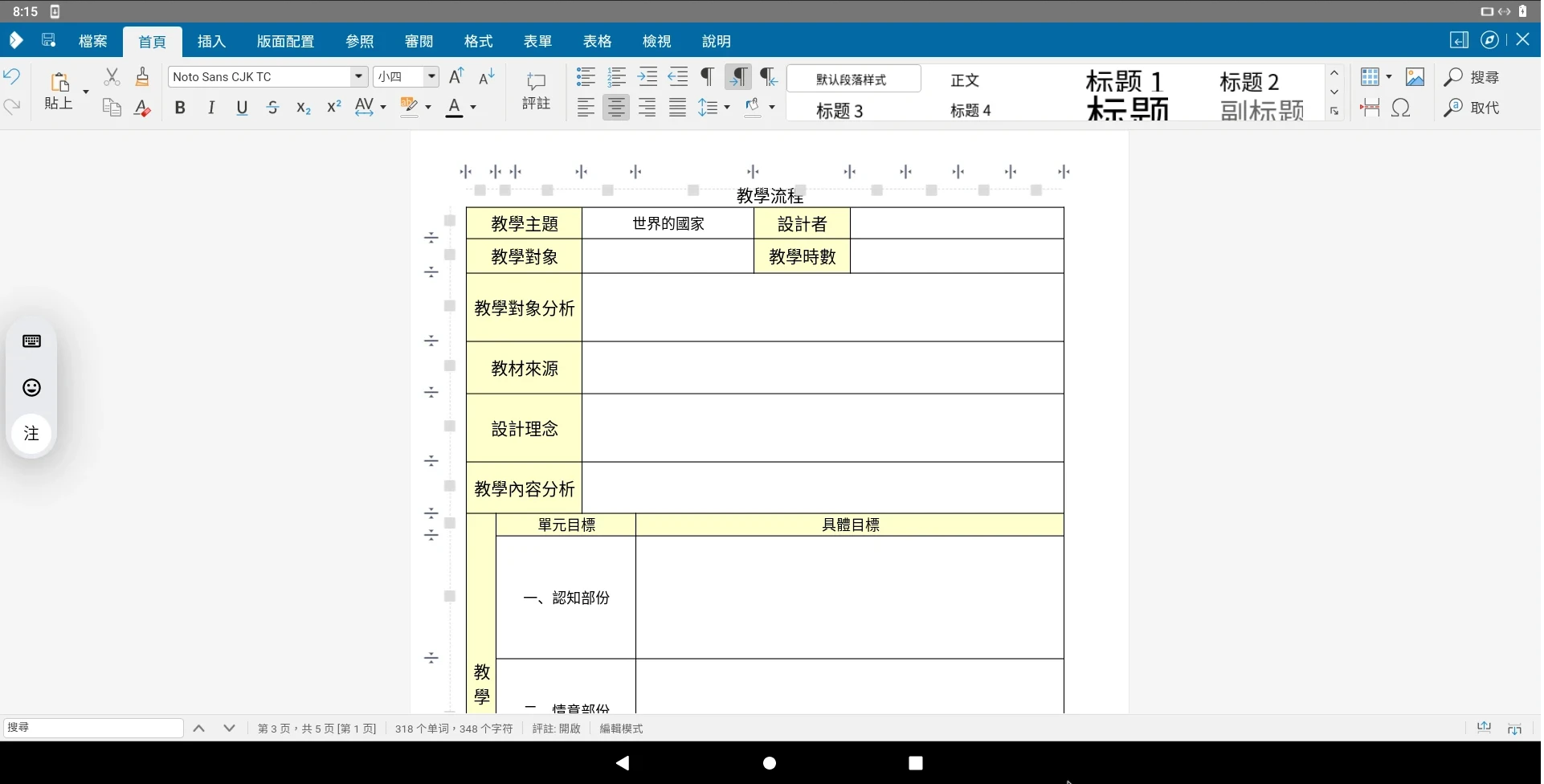Open the font size dropdown
The image size is (1544, 784).
(x=431, y=77)
